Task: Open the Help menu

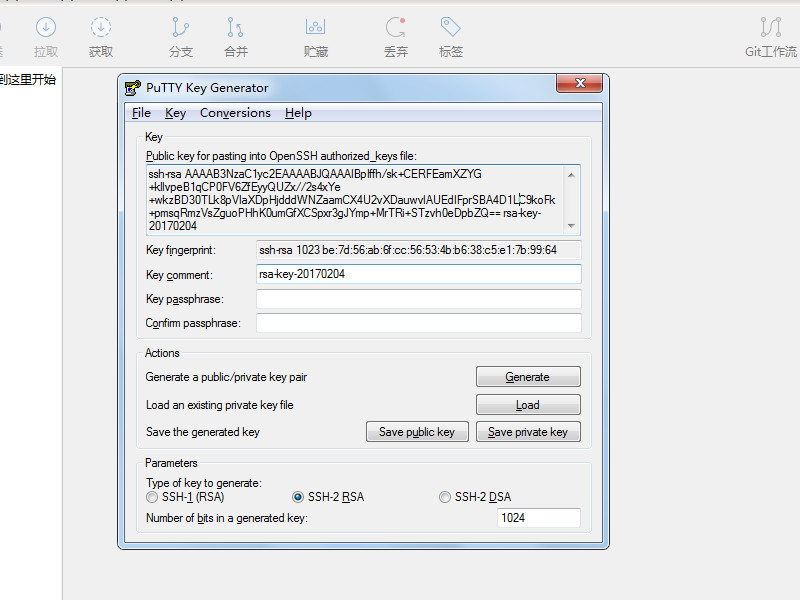Action: (x=298, y=113)
